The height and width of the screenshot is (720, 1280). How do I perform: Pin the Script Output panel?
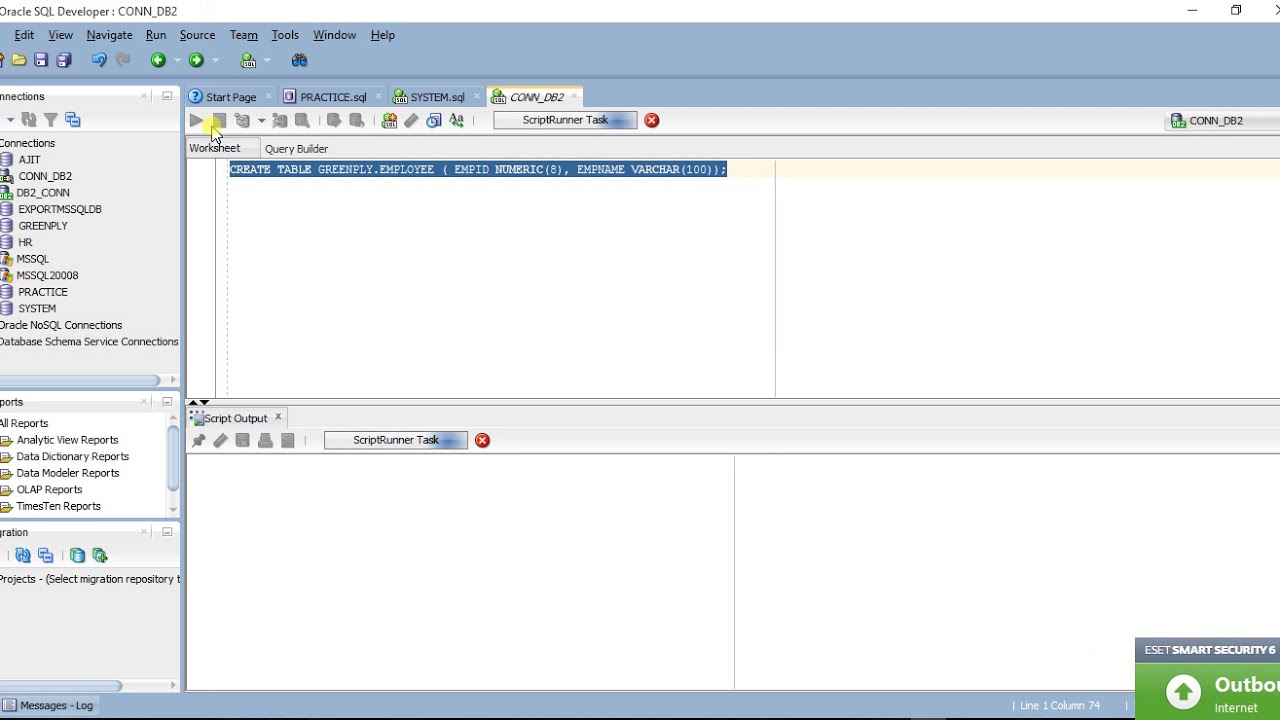198,440
